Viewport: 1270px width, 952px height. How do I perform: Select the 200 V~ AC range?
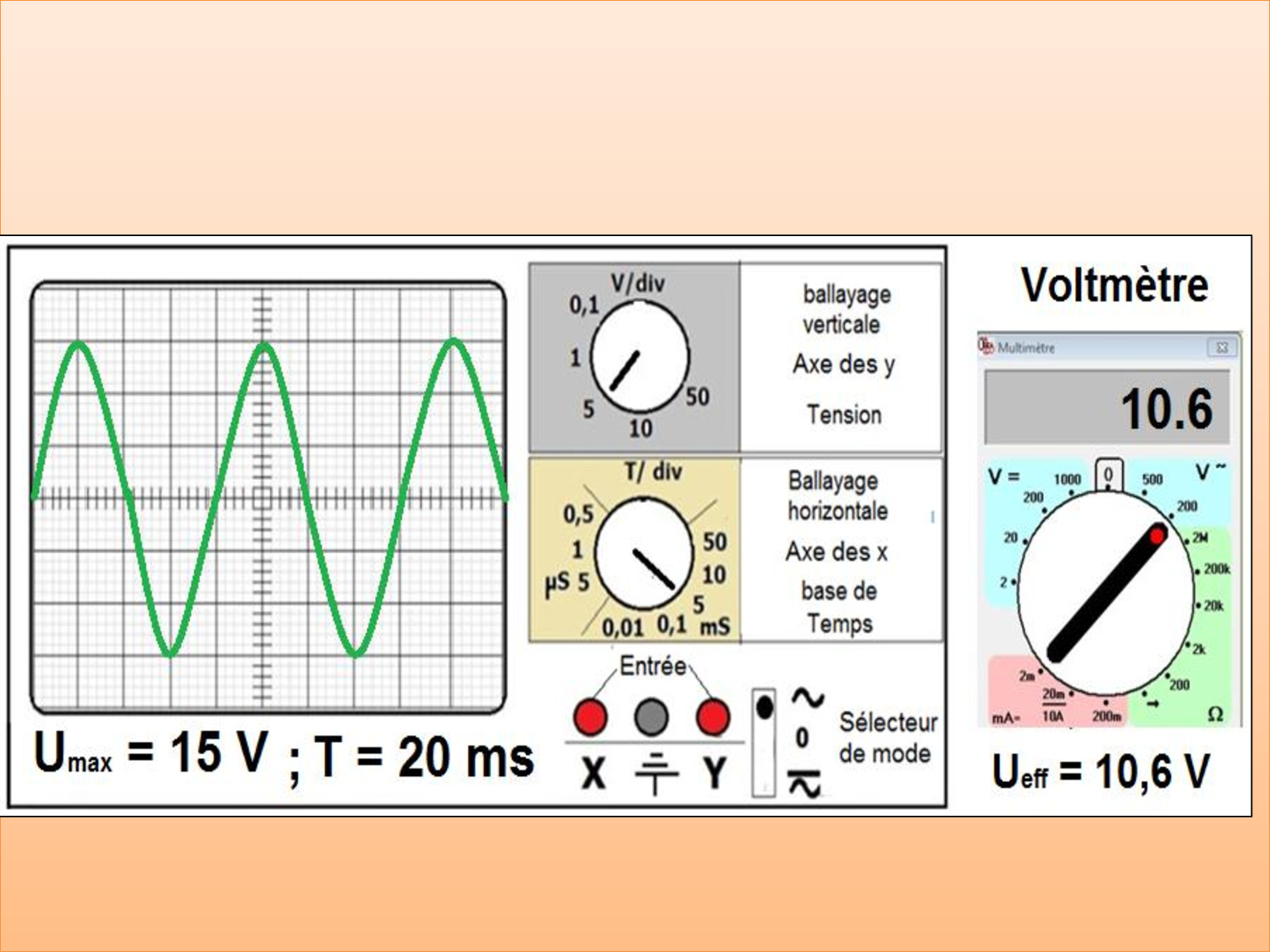coord(1186,506)
